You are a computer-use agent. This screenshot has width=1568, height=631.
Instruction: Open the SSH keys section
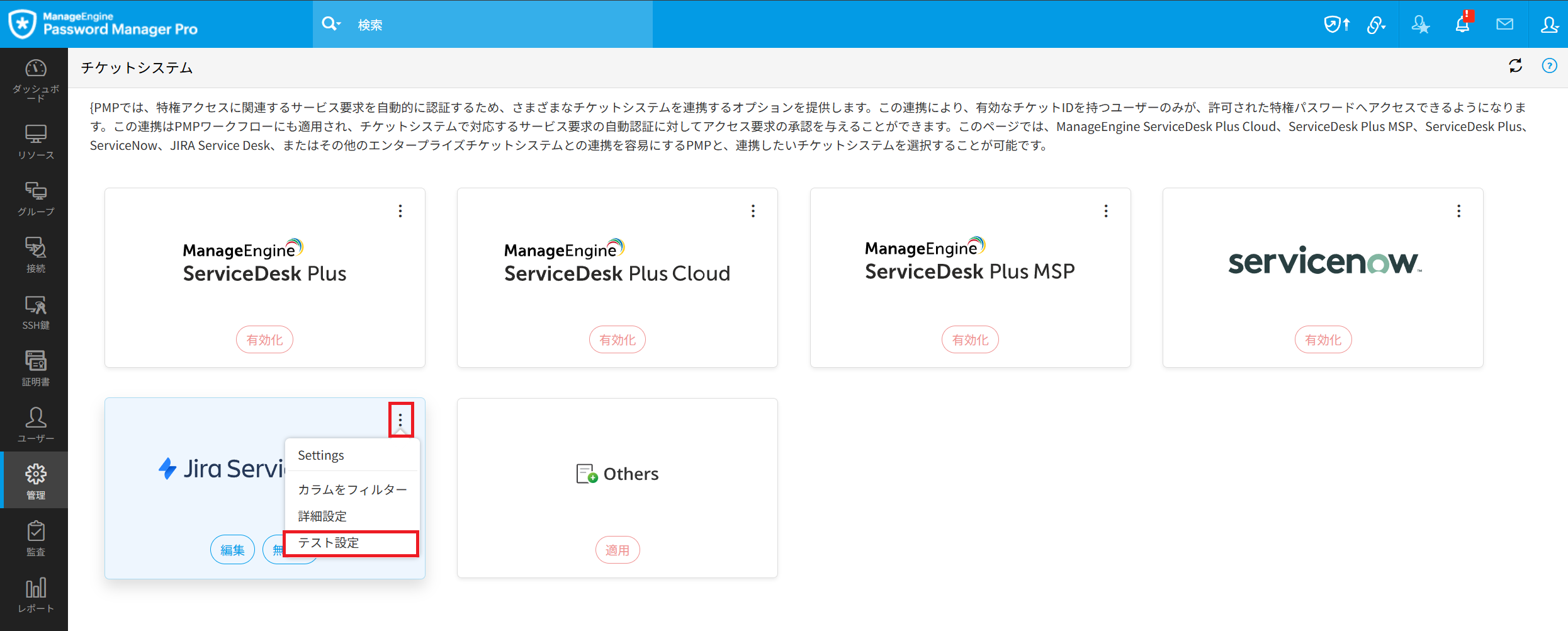tap(35, 312)
